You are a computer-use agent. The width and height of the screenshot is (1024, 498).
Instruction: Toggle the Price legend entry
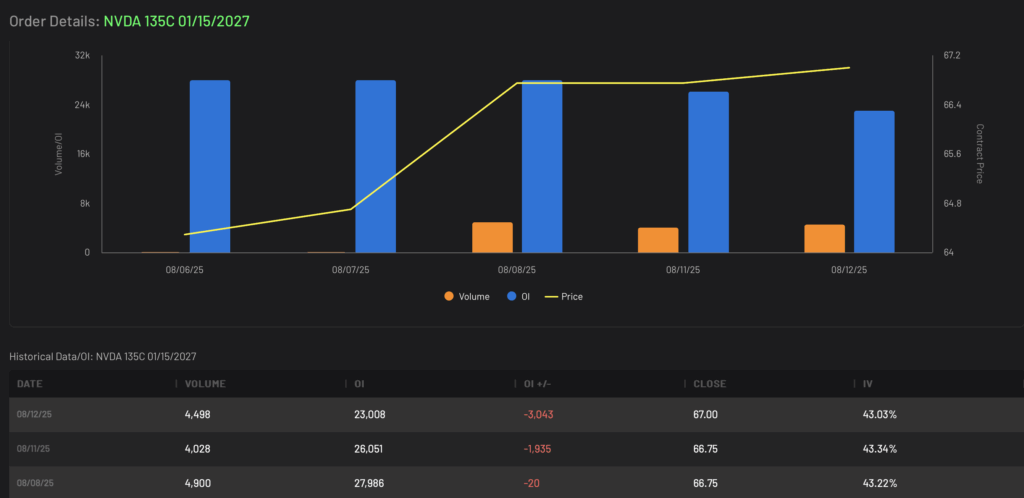[x=564, y=296]
